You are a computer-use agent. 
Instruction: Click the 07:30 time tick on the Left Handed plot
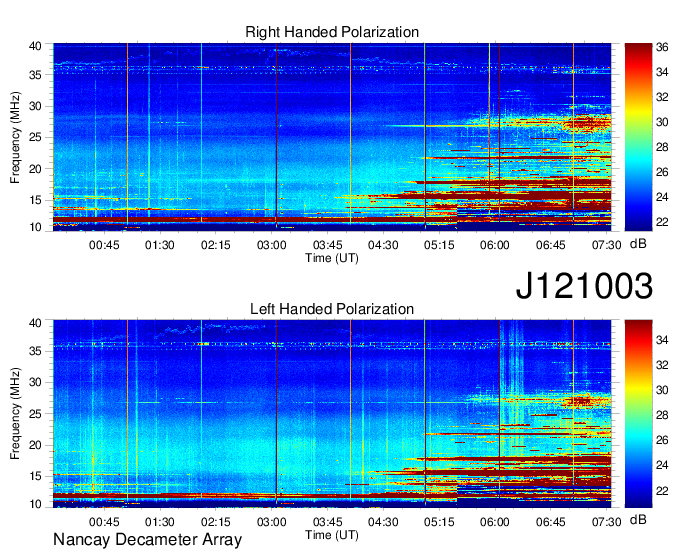[607, 522]
